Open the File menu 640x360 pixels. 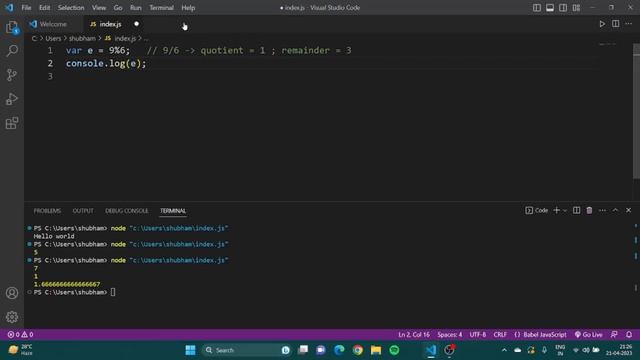click(x=26, y=8)
